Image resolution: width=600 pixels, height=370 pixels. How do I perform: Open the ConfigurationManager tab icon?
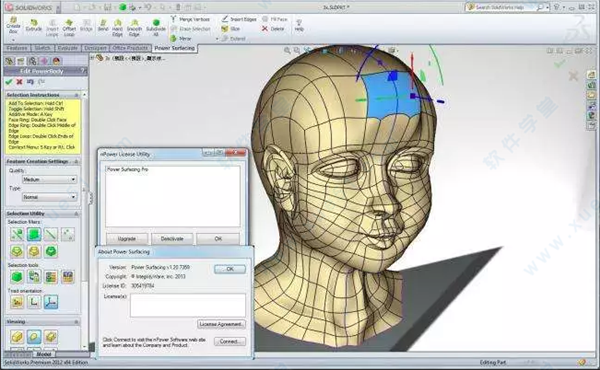33,61
